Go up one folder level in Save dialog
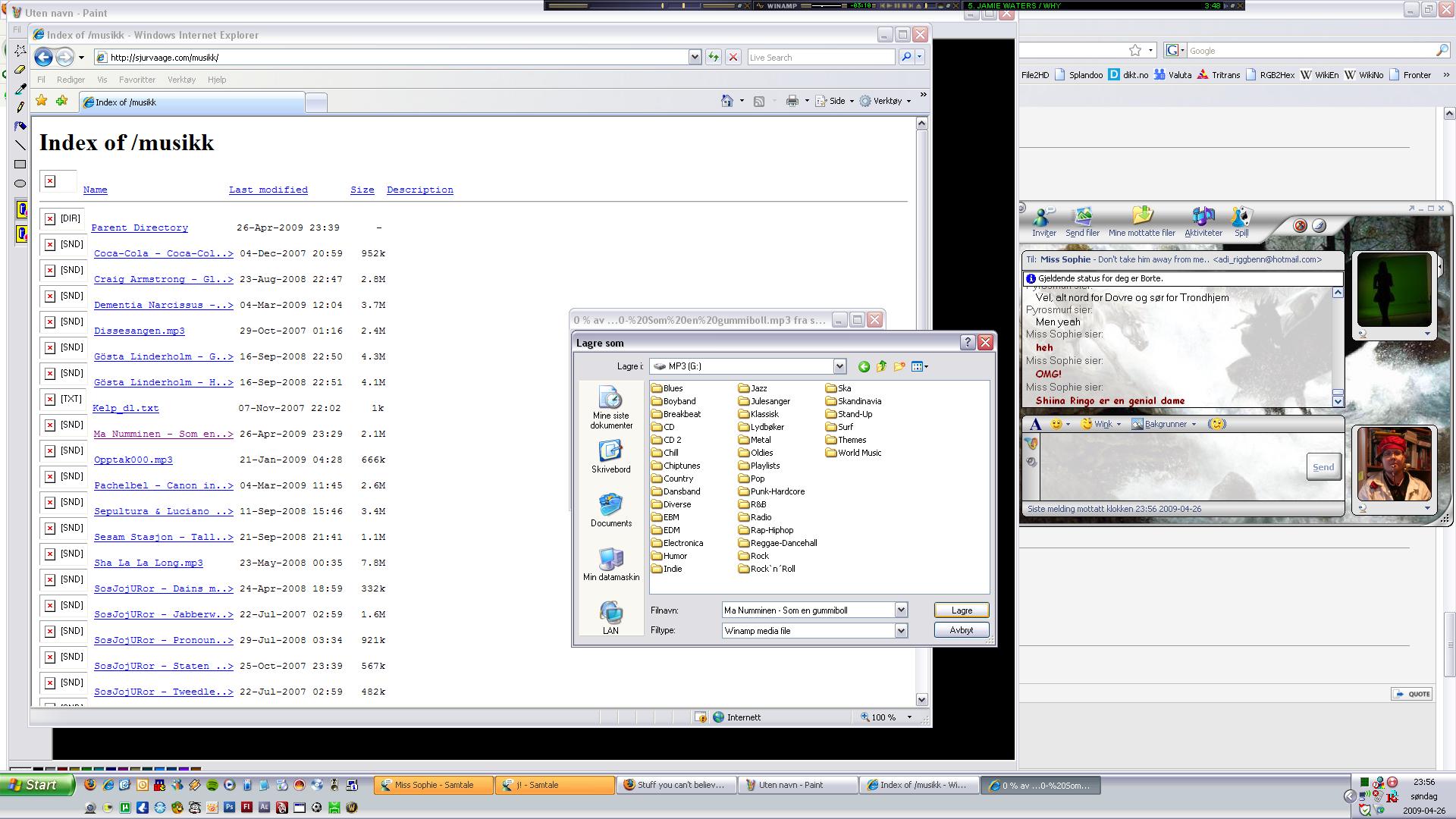Screen dimensions: 1456x819 click(x=881, y=366)
